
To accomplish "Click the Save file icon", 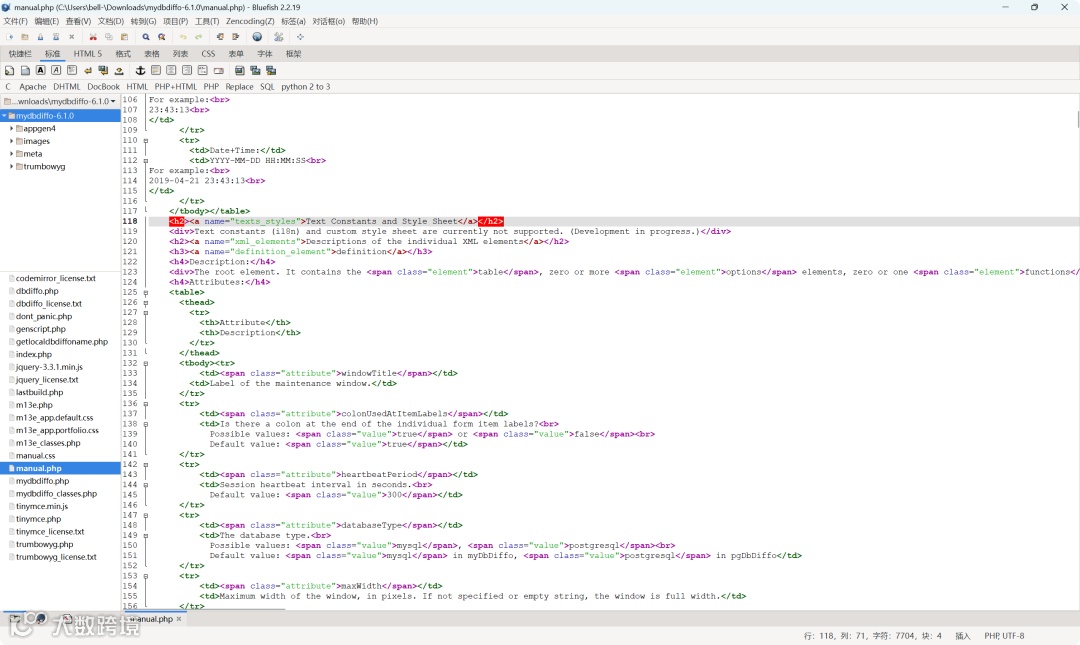I will 40,37.
